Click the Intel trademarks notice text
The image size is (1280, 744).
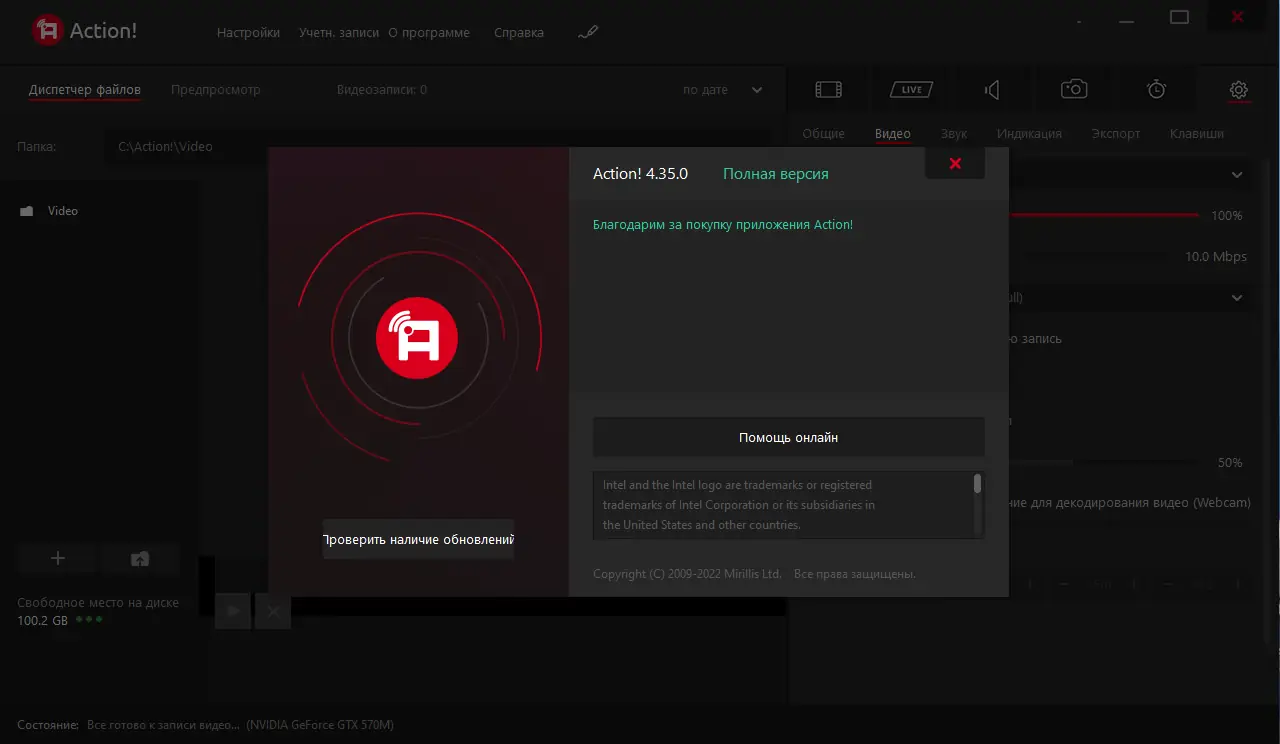(739, 505)
